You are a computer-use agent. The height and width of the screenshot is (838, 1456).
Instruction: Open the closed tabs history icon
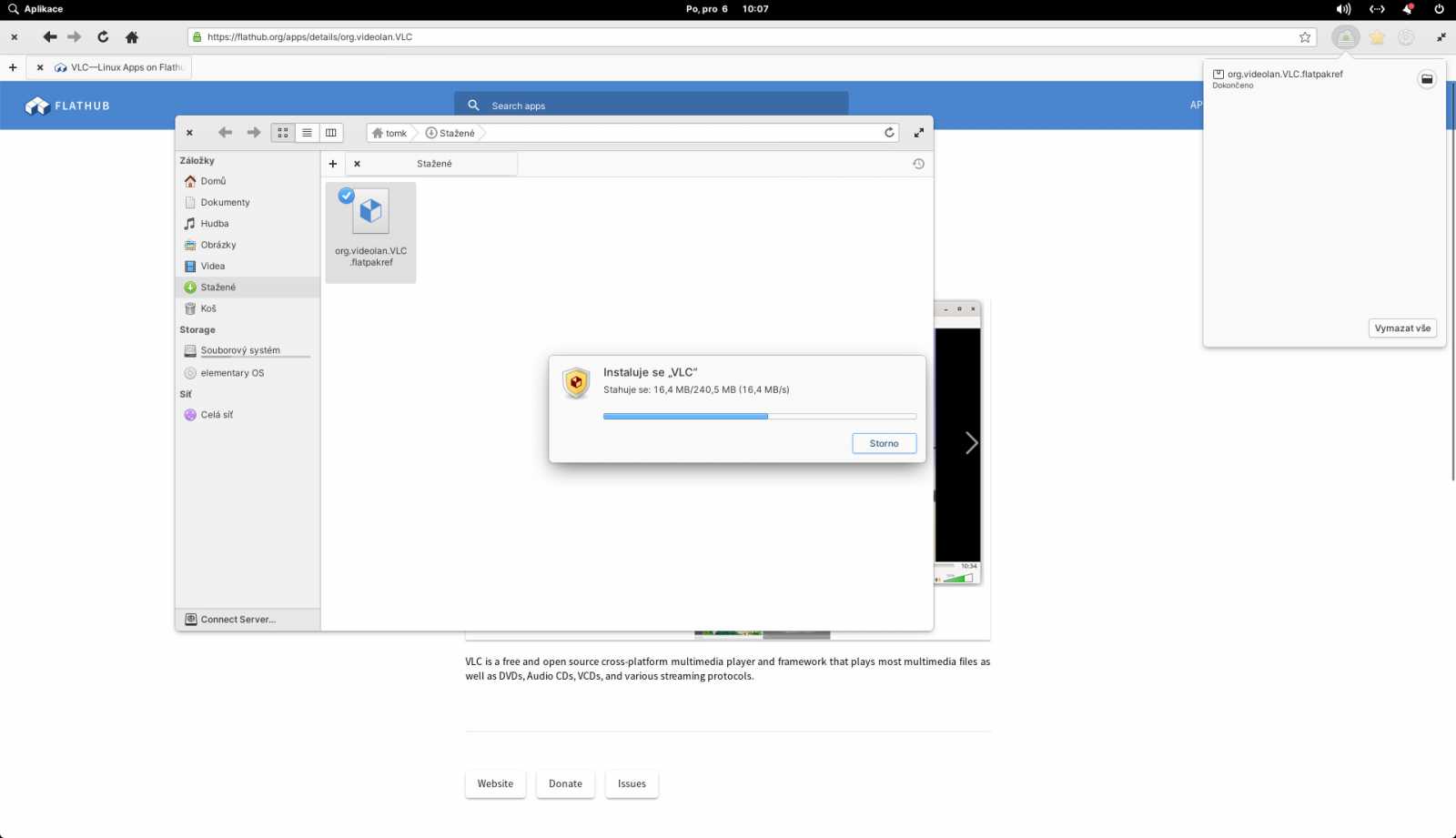click(918, 164)
